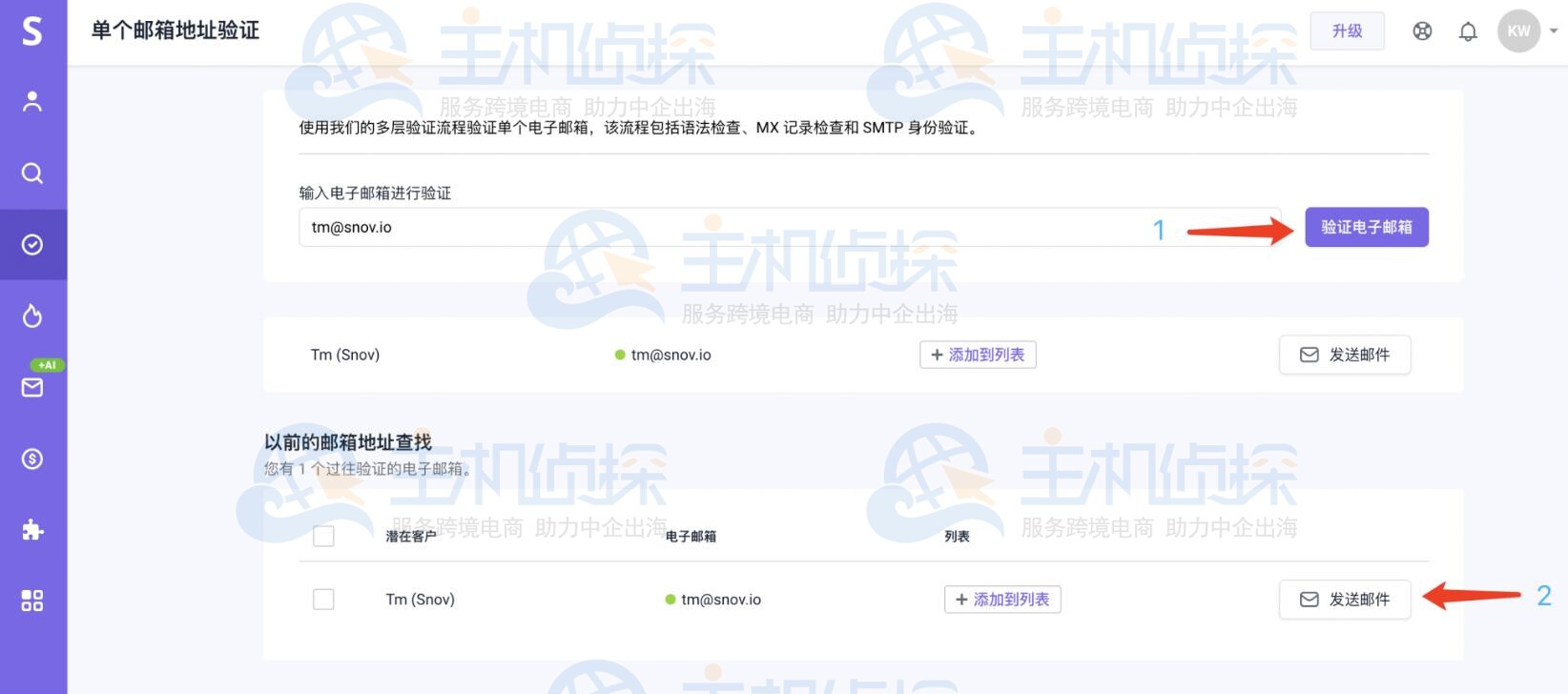The width and height of the screenshot is (1568, 694).
Task: Open the search magnifier icon in sidebar
Action: click(x=32, y=173)
